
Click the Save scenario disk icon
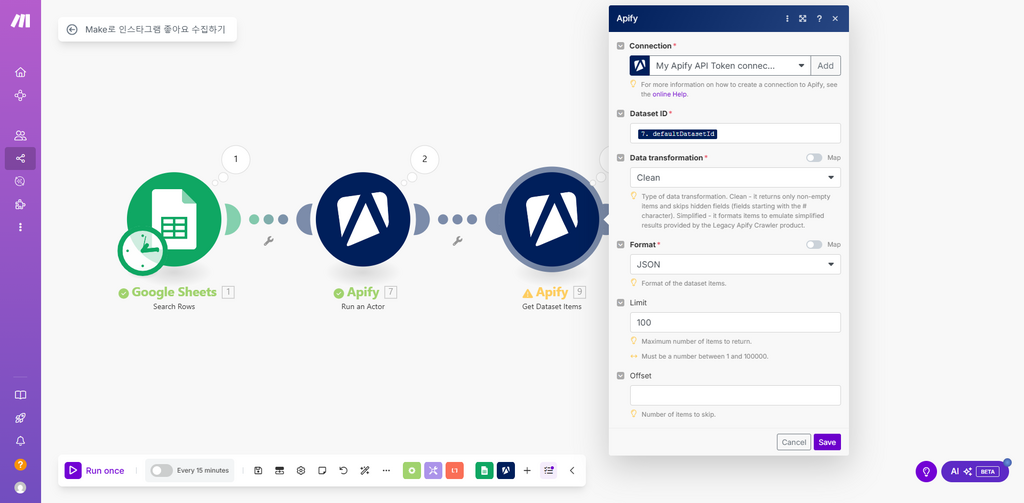click(258, 470)
